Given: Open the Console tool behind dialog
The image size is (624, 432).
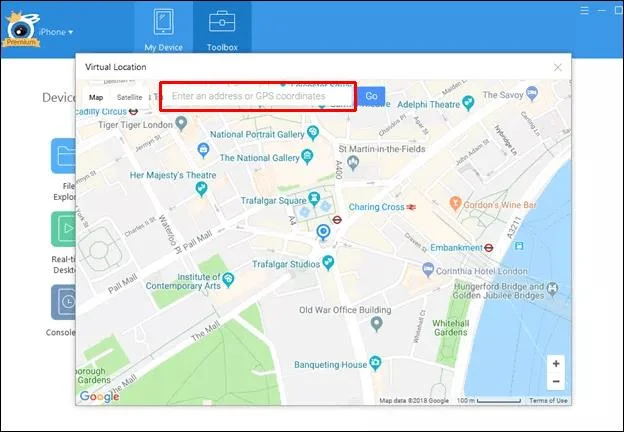Looking at the screenshot, I should point(63,302).
